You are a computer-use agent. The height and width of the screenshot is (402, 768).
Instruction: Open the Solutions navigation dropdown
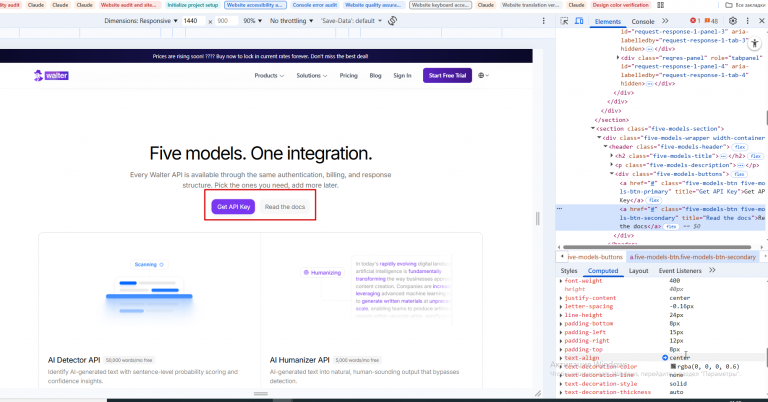click(x=312, y=75)
